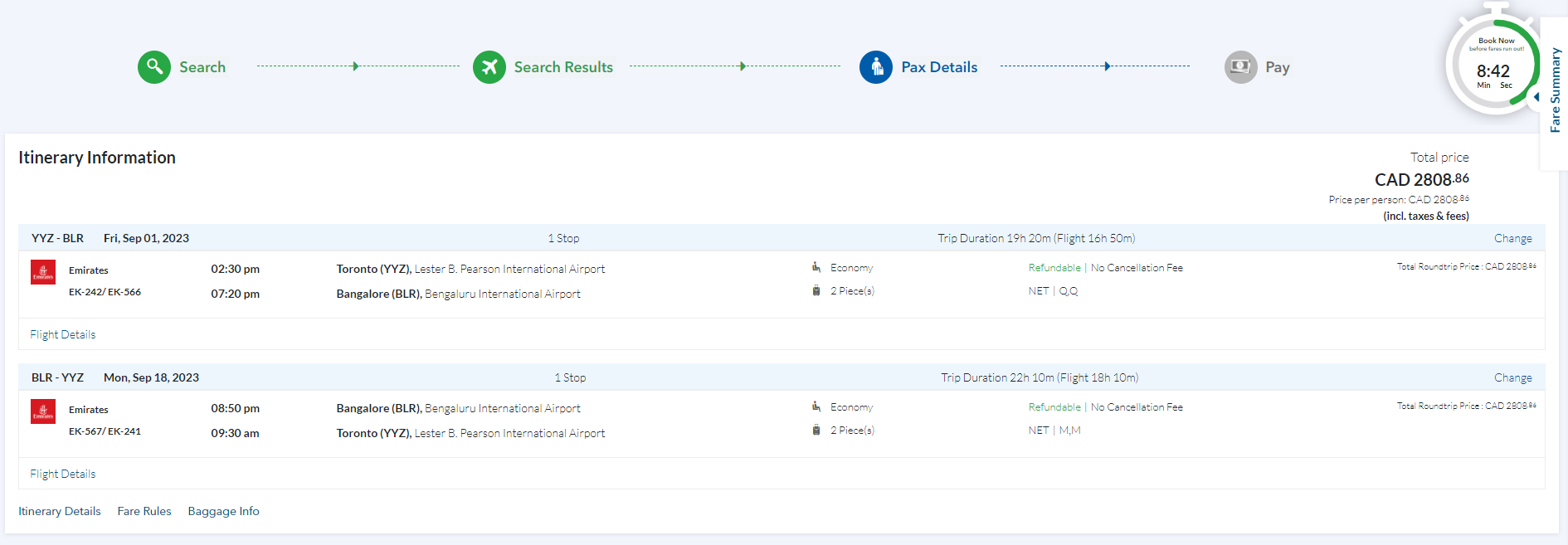Open the Itinerary Details tab
1568x545 pixels.
tap(60, 511)
